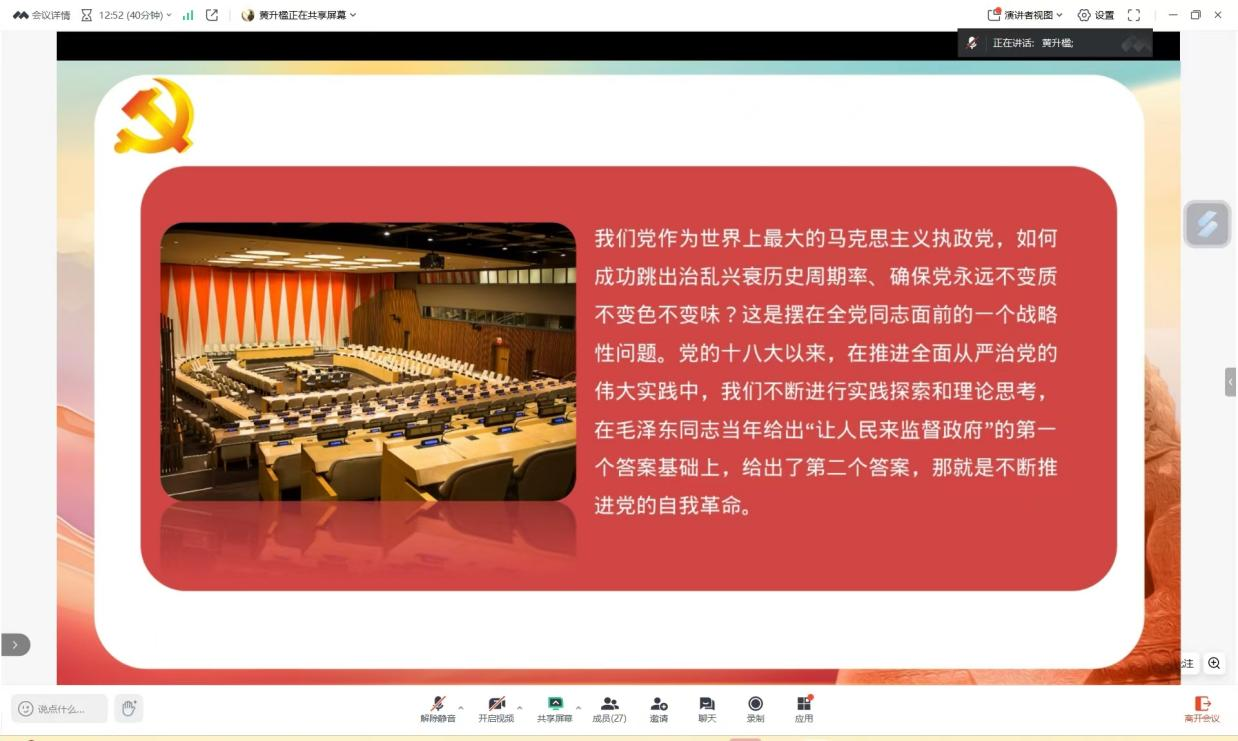The height and width of the screenshot is (741, 1238).
Task: Raise your hand with the gesture icon
Action: pos(128,707)
